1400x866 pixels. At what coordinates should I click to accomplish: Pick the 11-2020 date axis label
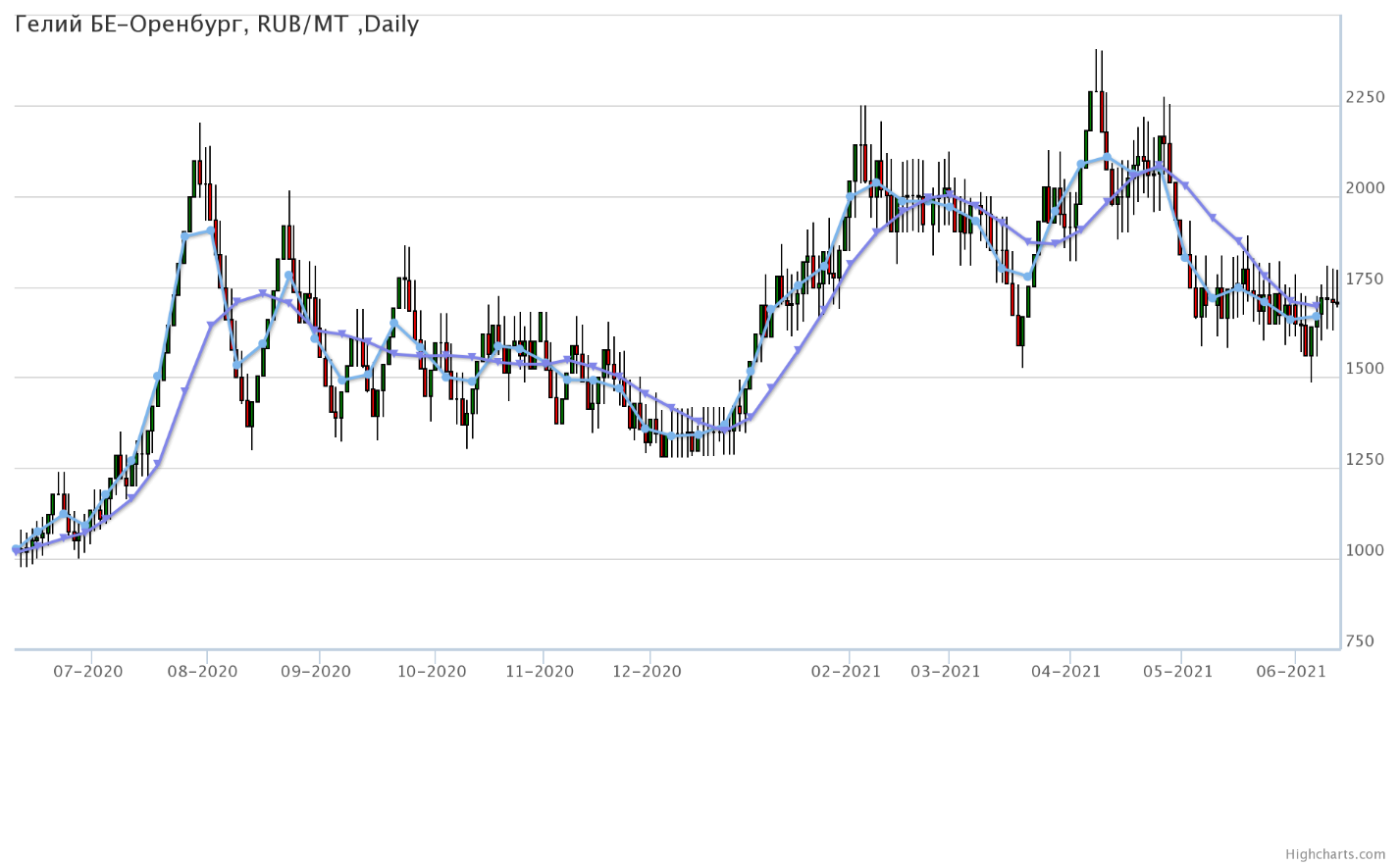[540, 672]
